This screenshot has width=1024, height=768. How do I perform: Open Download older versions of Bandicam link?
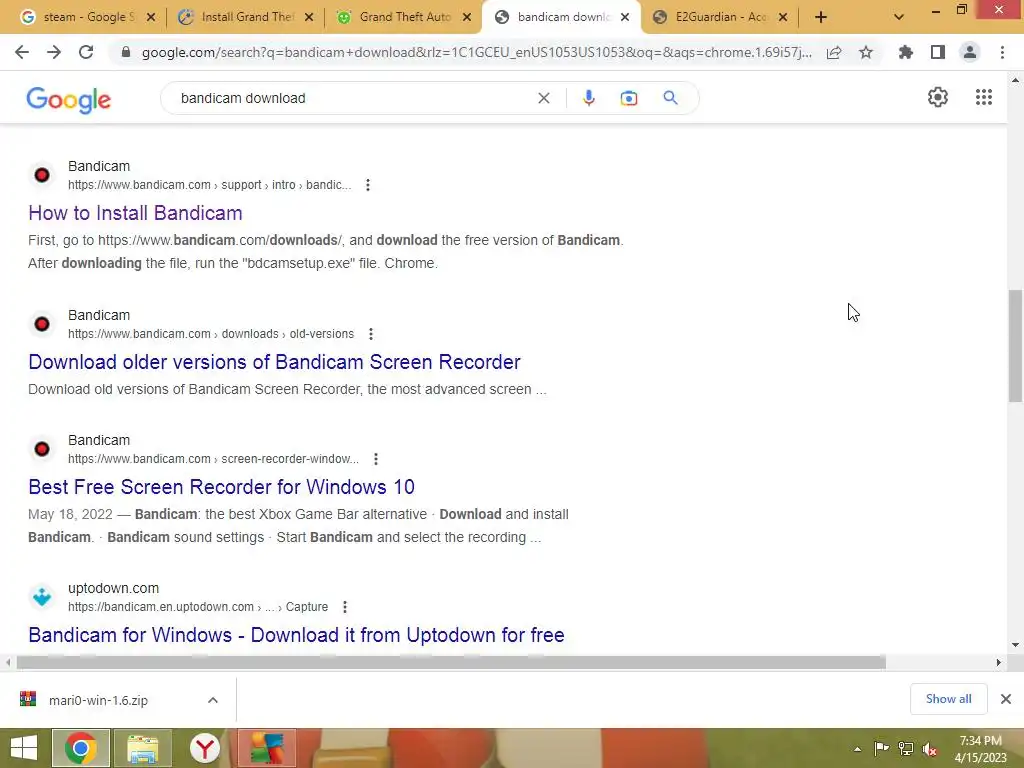click(274, 362)
